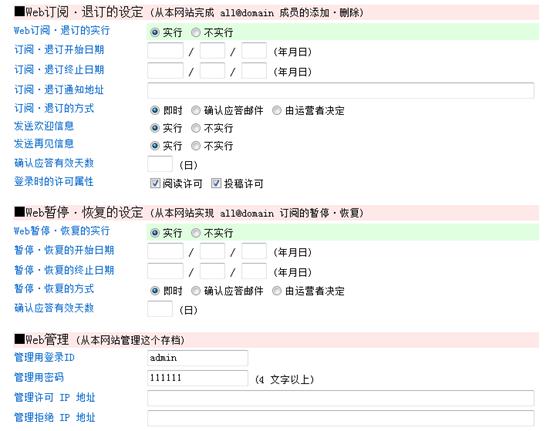Click year field of 订阅·退订开始日期
Screen dimensions: 553x431
click(165, 50)
